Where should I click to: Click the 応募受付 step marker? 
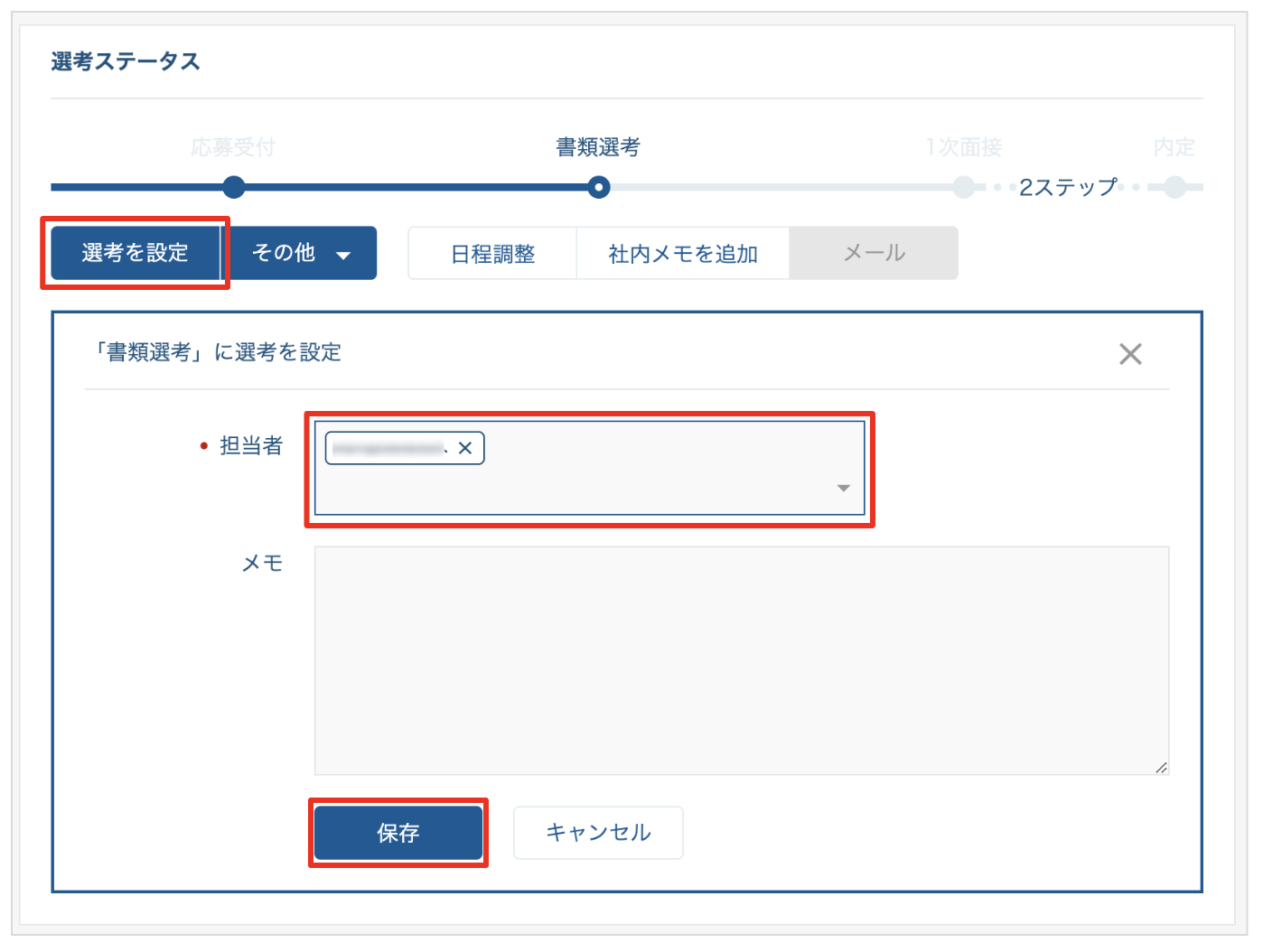click(x=234, y=187)
